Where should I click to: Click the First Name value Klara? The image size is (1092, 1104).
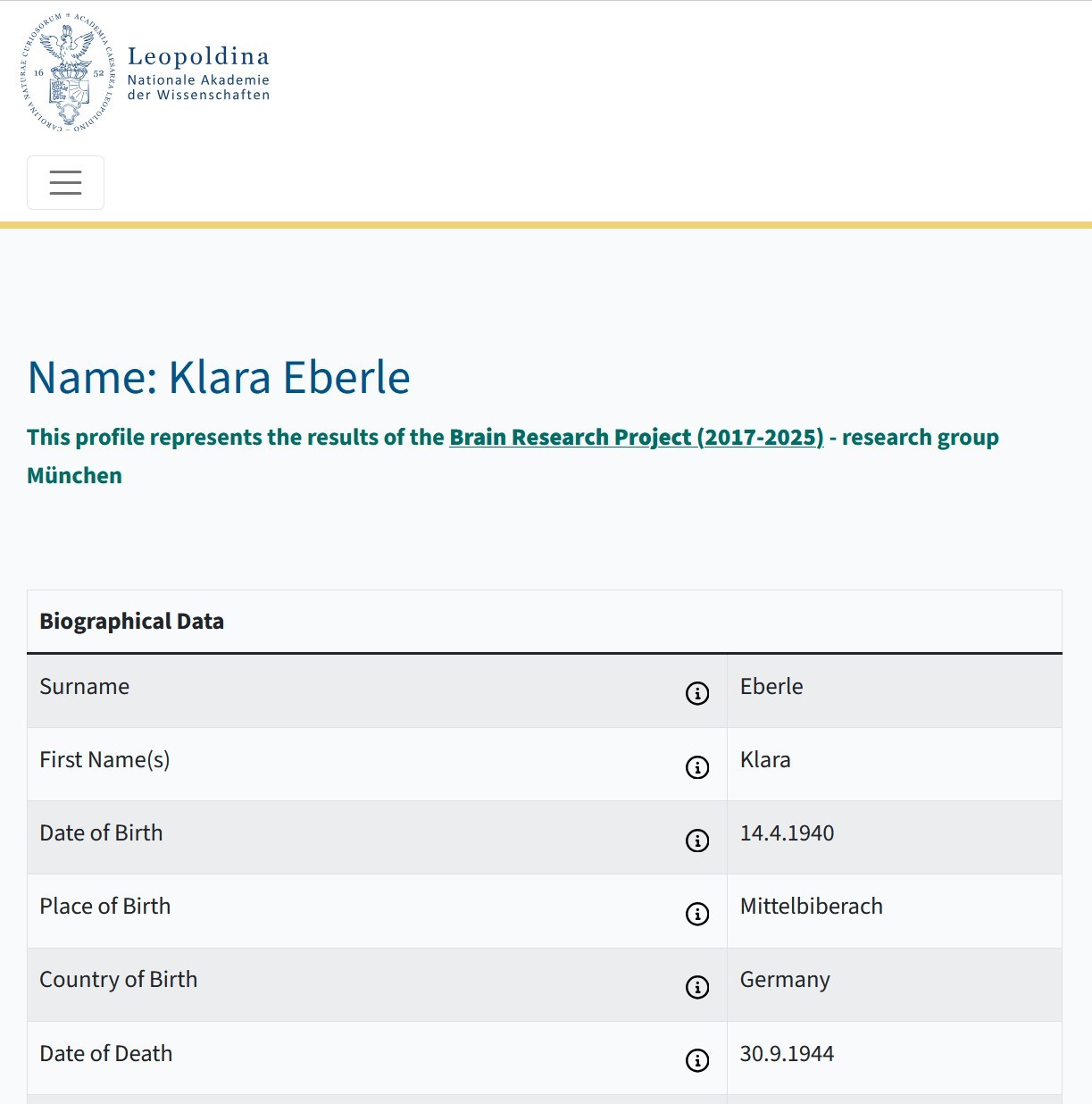765,759
